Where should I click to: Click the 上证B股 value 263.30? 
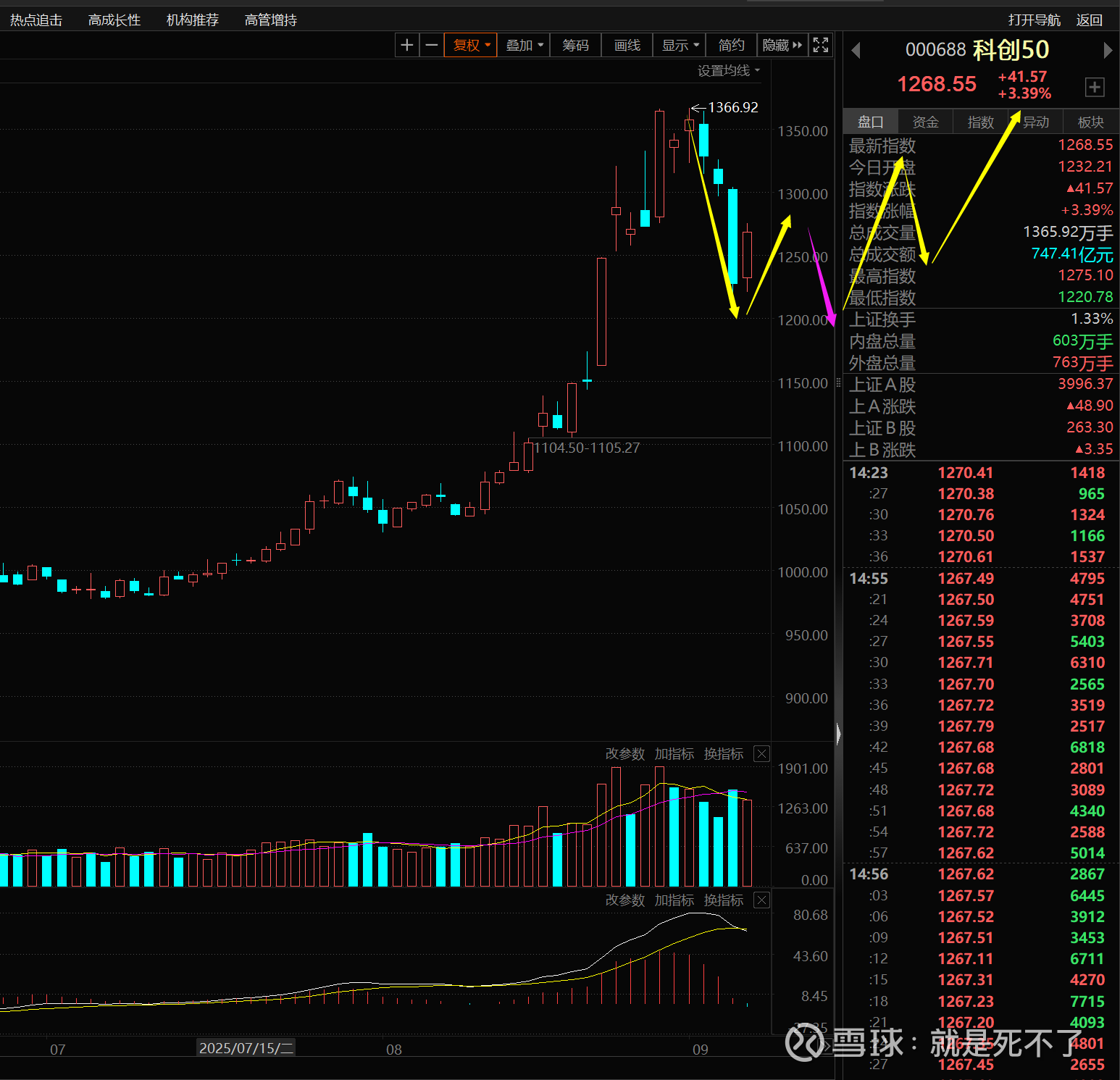1090,427
